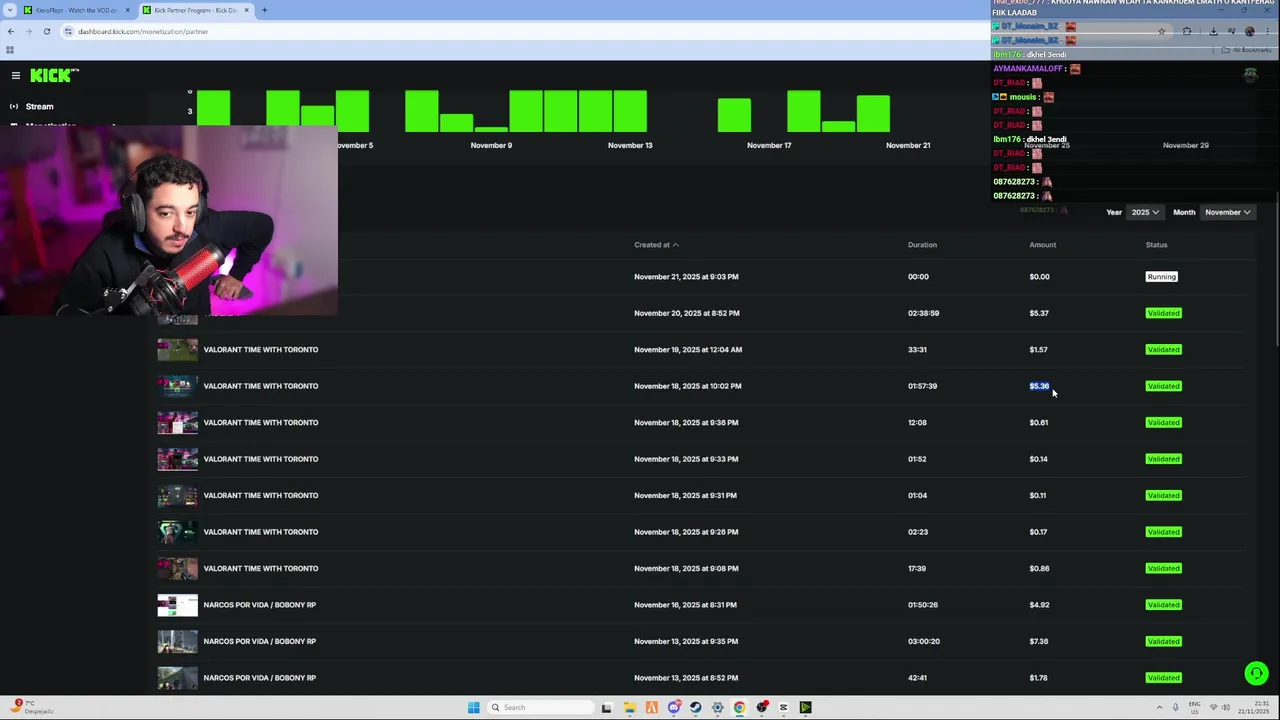The height and width of the screenshot is (720, 1280).
Task: Open the green support chat bubble
Action: 1256,674
